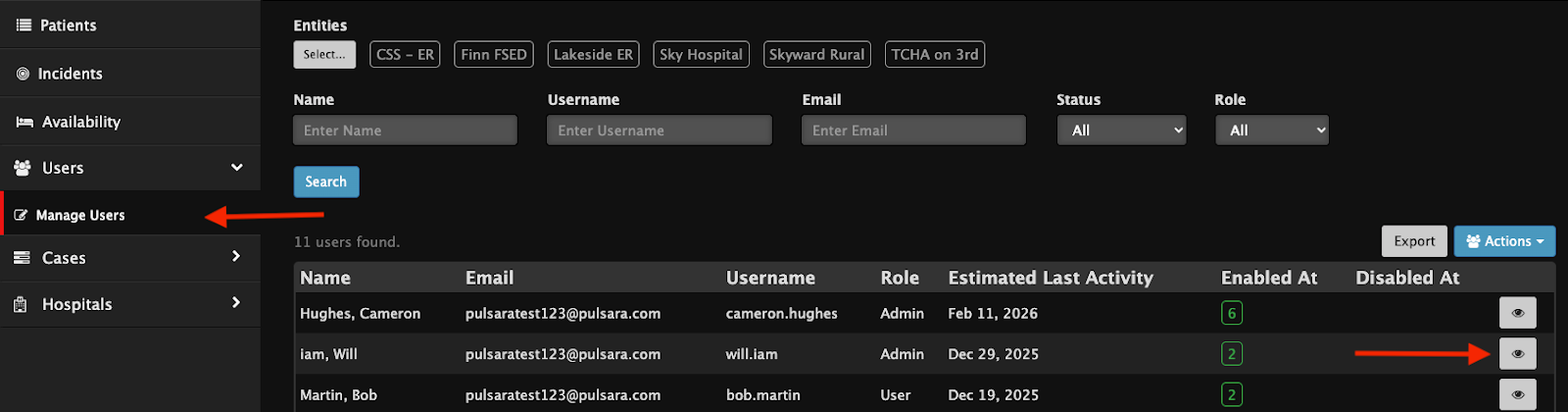The width and height of the screenshot is (1568, 412).
Task: Click the Hospitals building icon
Action: [21, 305]
